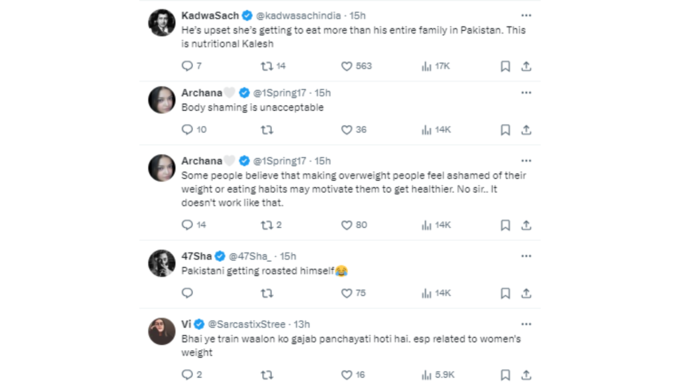680x383 pixels.
Task: Open more options menu on 47Sha's tweet
Action: [x=526, y=256]
